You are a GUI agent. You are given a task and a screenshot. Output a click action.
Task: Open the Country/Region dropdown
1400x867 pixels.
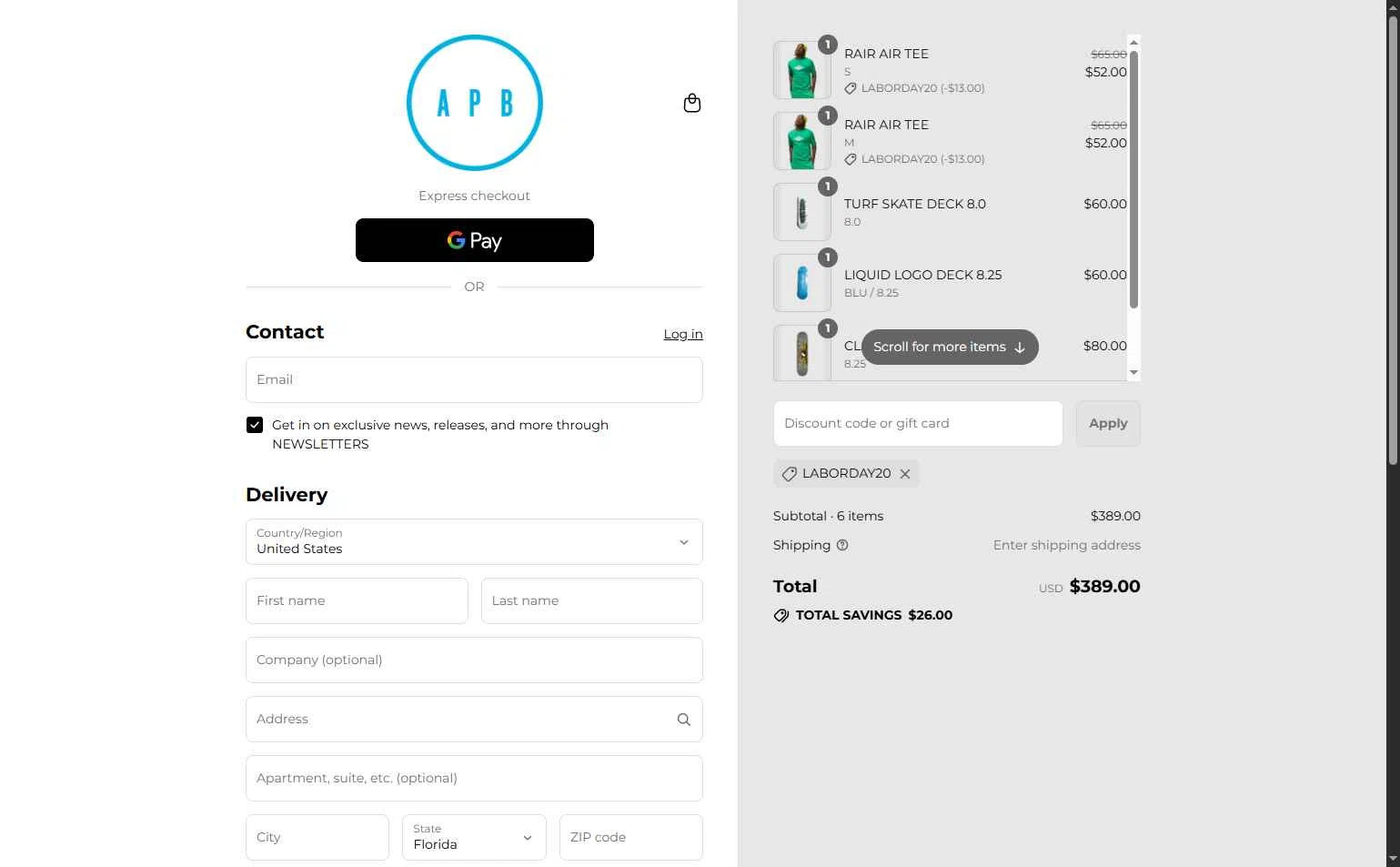[x=474, y=541]
